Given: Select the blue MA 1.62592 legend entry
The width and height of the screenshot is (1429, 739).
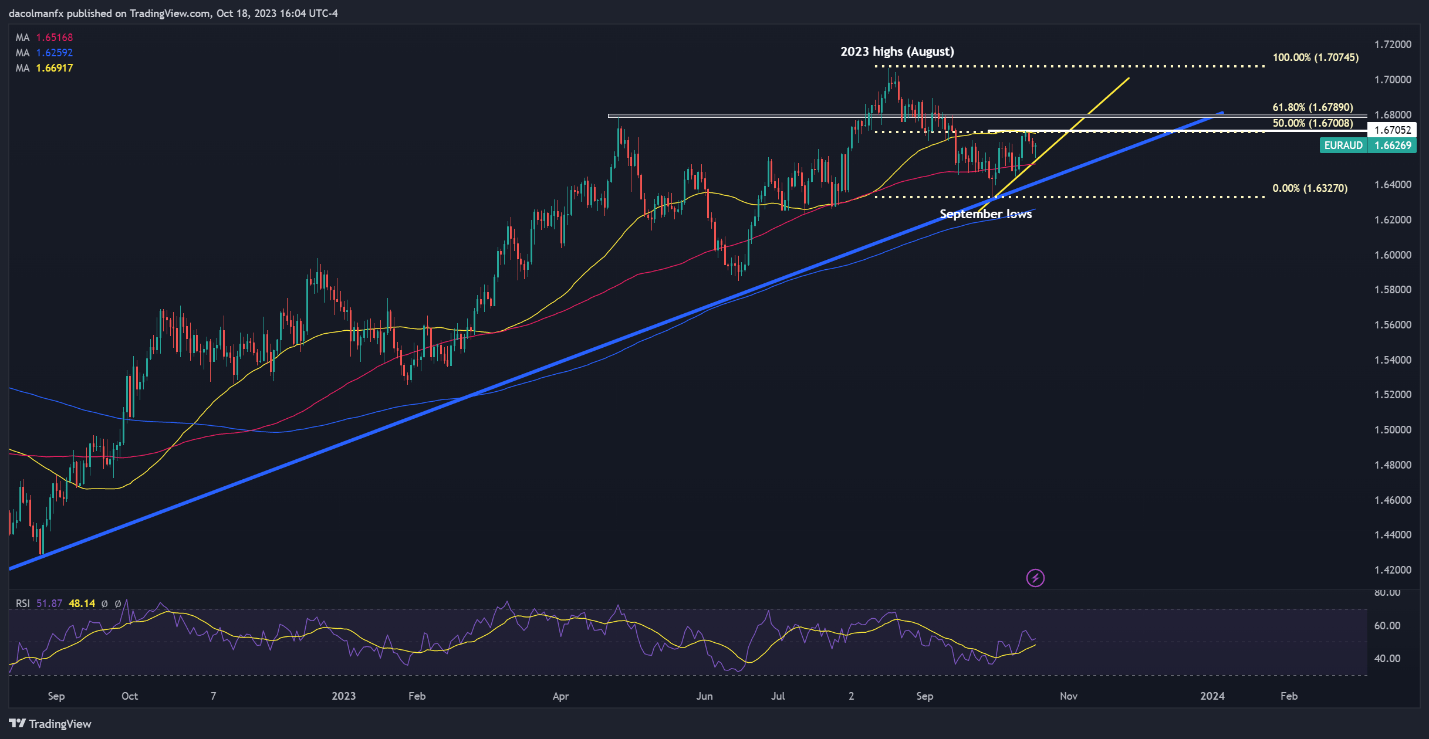Looking at the screenshot, I should pos(44,53).
